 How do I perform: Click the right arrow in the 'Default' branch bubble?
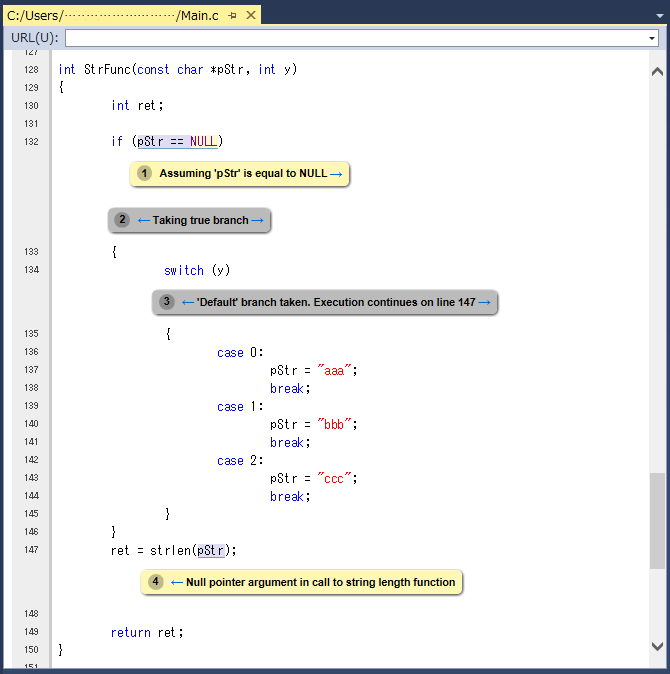484,302
